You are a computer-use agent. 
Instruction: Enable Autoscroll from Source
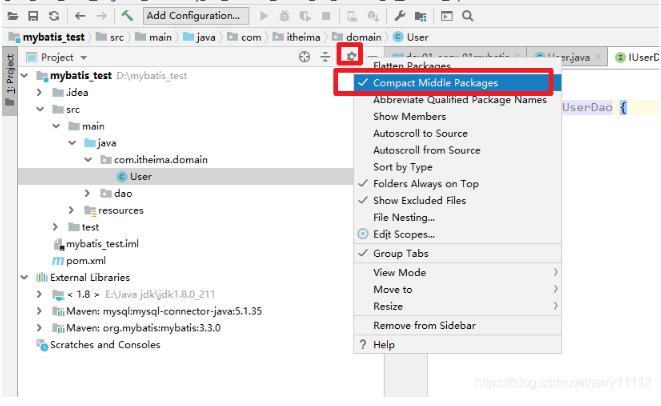click(x=457, y=150)
